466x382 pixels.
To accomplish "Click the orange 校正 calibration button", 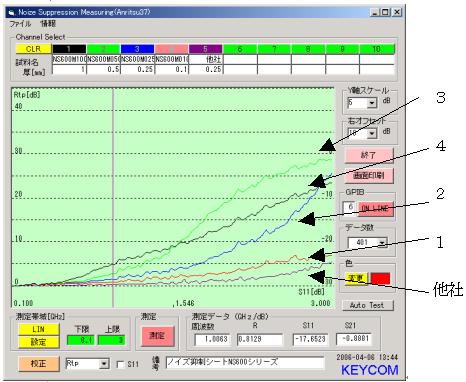I will coord(39,364).
